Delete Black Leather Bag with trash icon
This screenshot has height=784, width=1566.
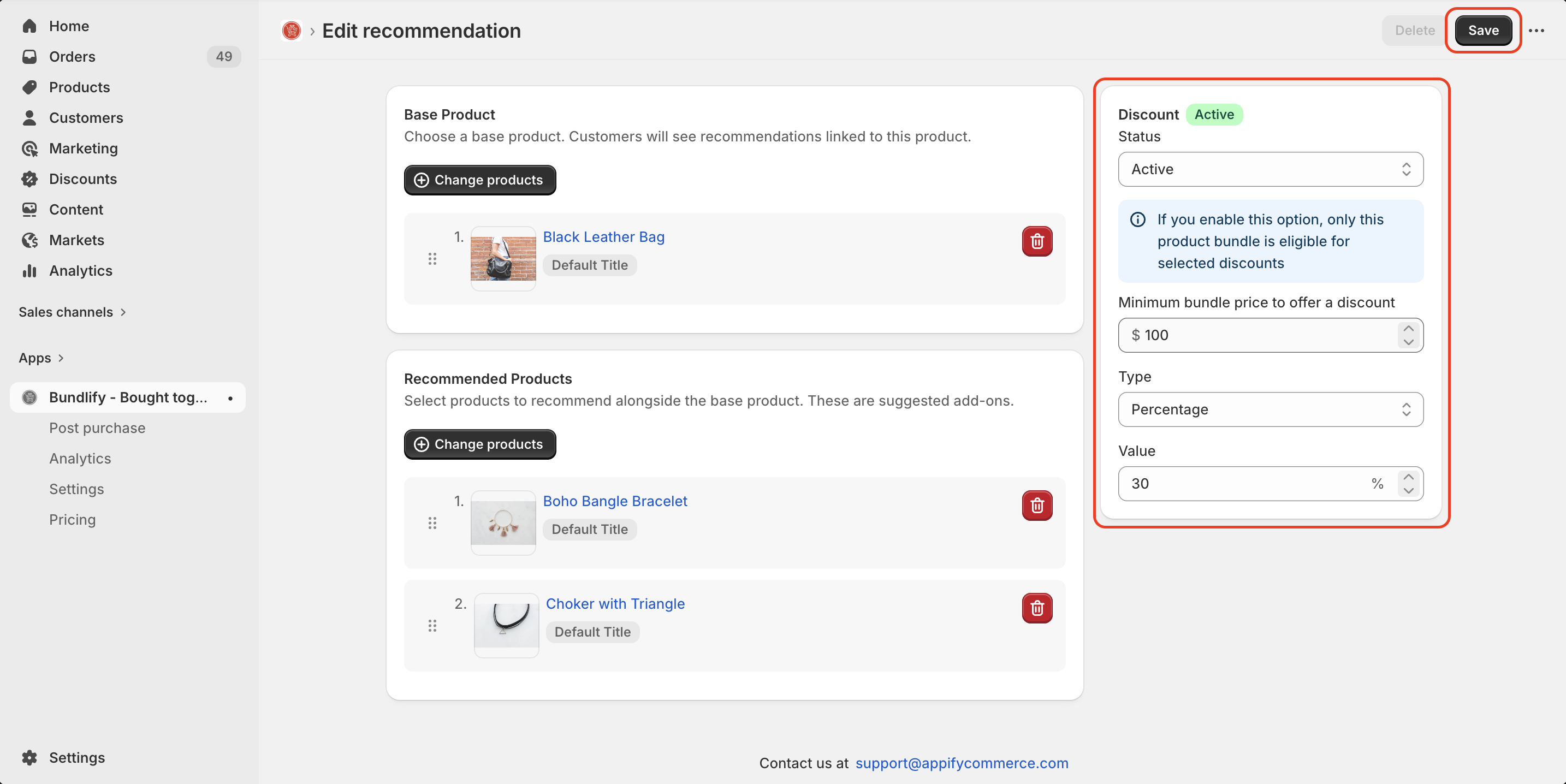tap(1037, 241)
